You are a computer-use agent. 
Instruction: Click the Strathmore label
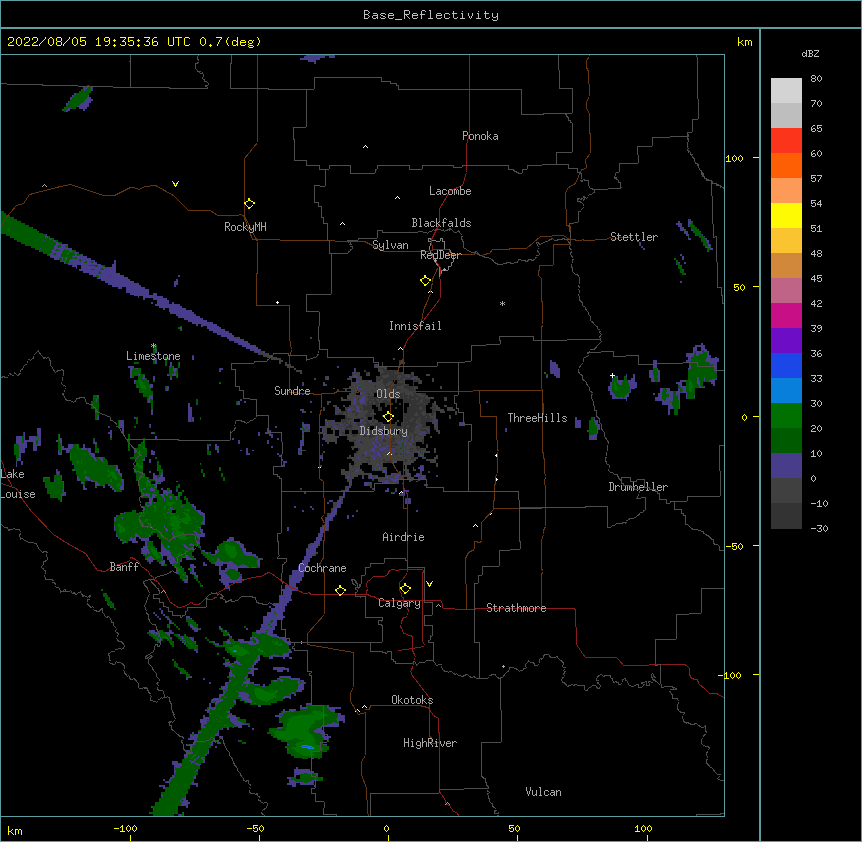tap(516, 608)
